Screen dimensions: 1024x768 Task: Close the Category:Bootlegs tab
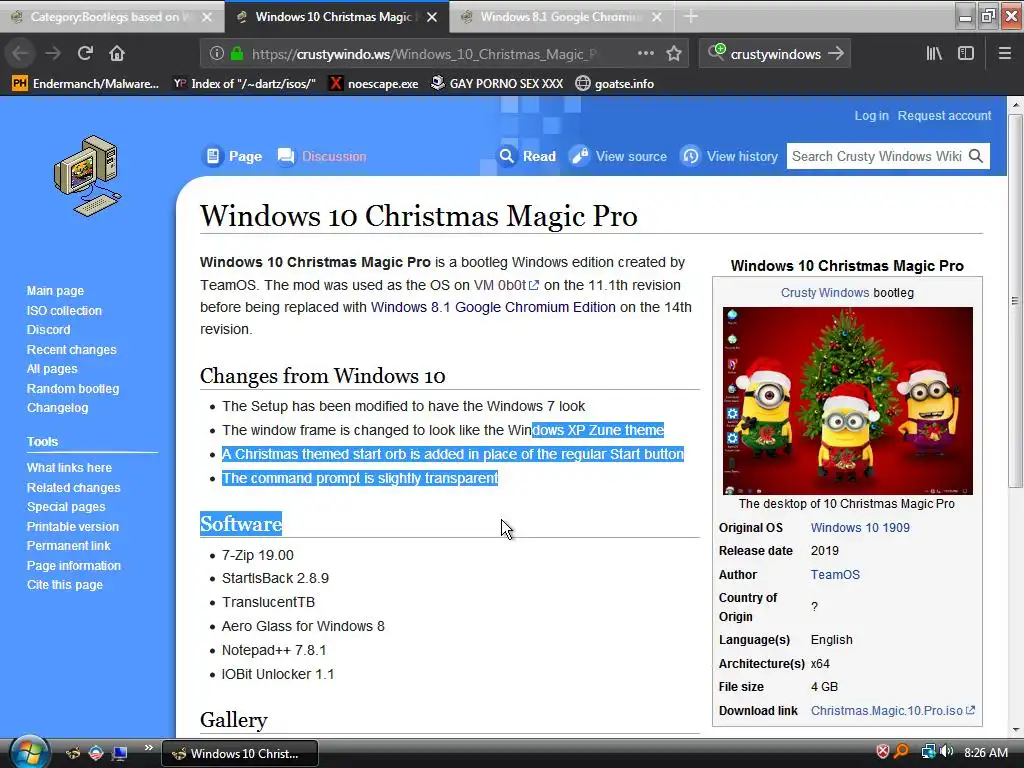click(x=206, y=17)
